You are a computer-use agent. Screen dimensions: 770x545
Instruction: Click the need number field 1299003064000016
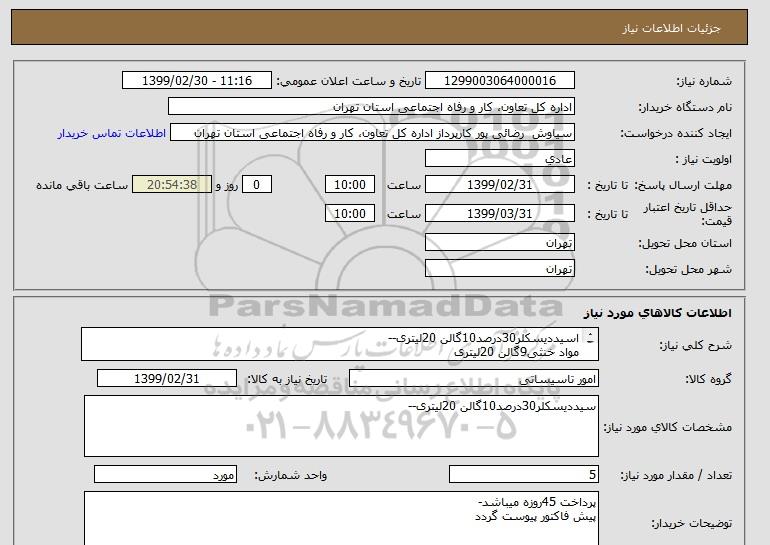click(x=499, y=81)
